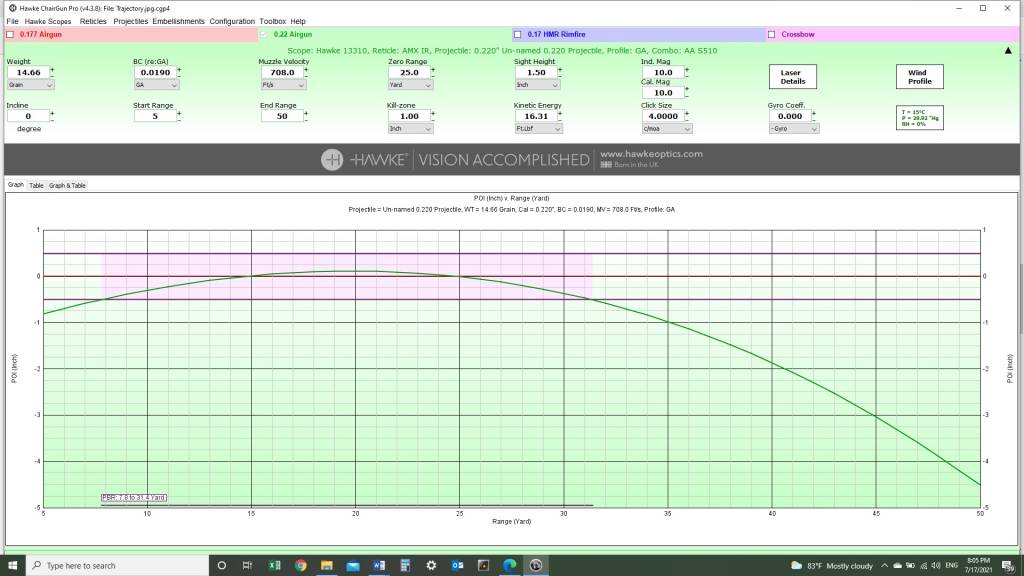Open the Mail app in the taskbar
Image resolution: width=1024 pixels, height=576 pixels.
coord(353,566)
